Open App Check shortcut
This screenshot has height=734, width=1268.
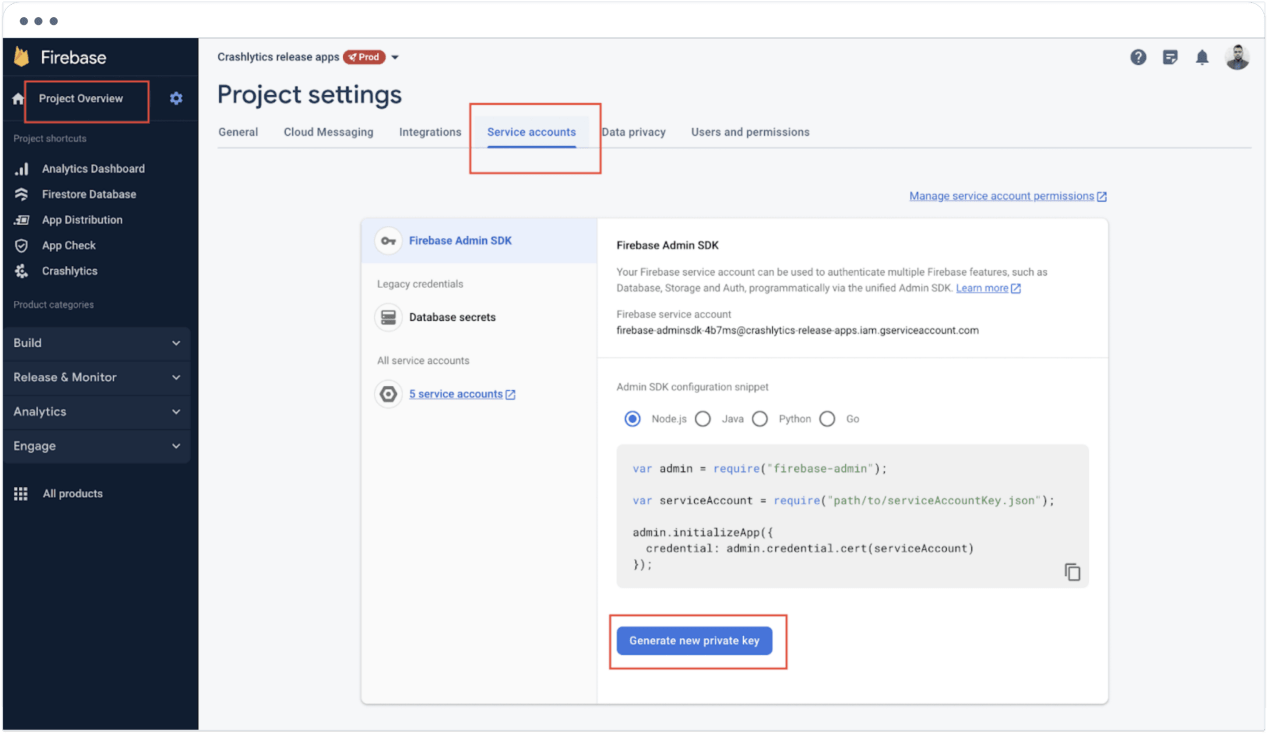tap(69, 245)
